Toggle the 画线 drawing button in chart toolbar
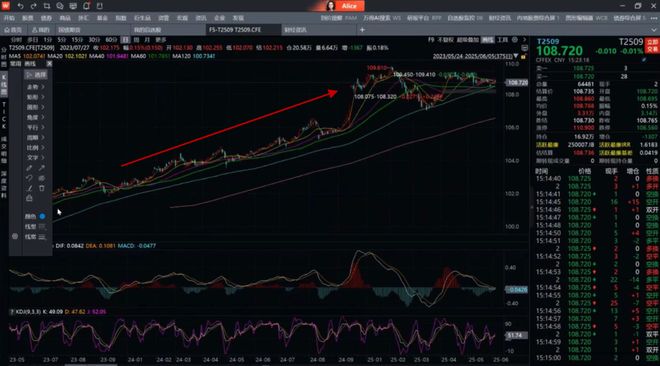The height and width of the screenshot is (366, 660). (x=487, y=40)
